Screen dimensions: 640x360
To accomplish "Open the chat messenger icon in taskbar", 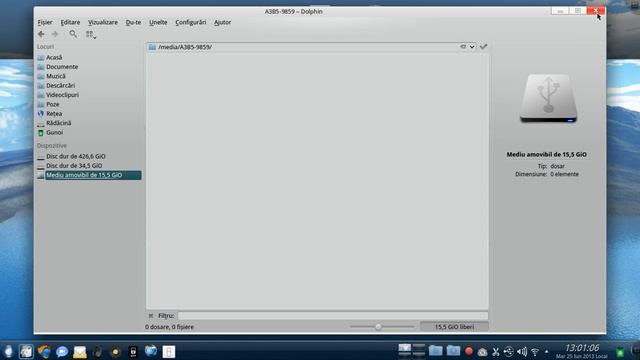I will pyautogui.click(x=62, y=351).
